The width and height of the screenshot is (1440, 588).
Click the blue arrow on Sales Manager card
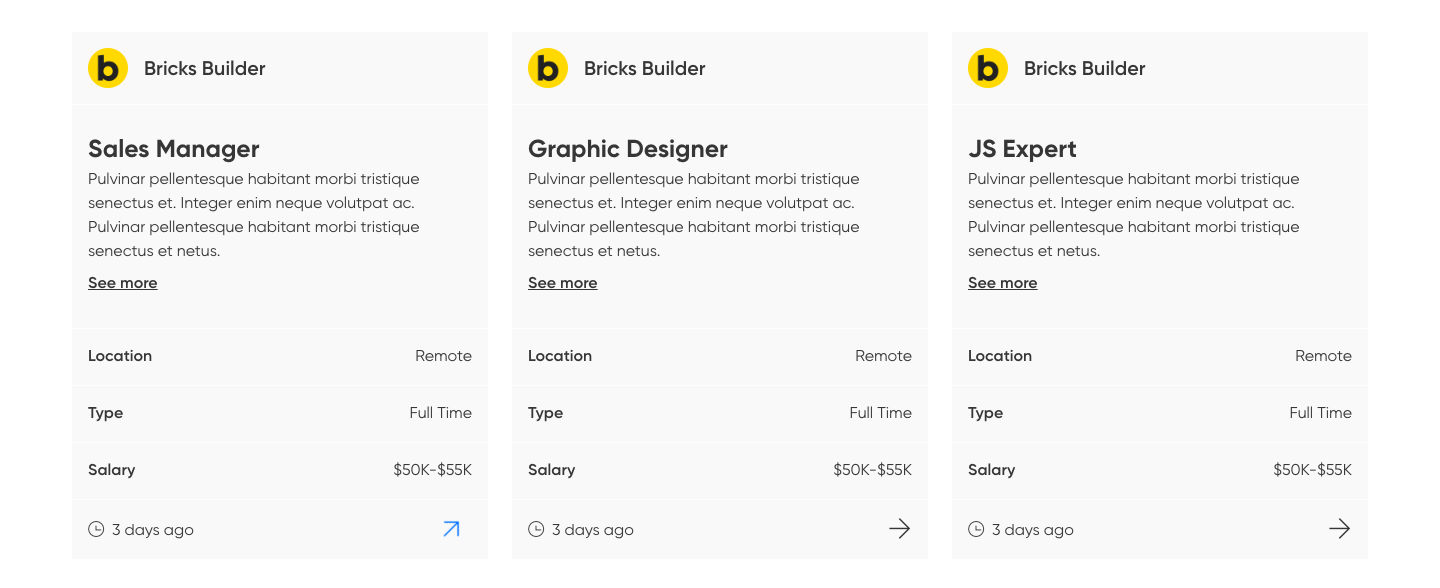tap(451, 529)
